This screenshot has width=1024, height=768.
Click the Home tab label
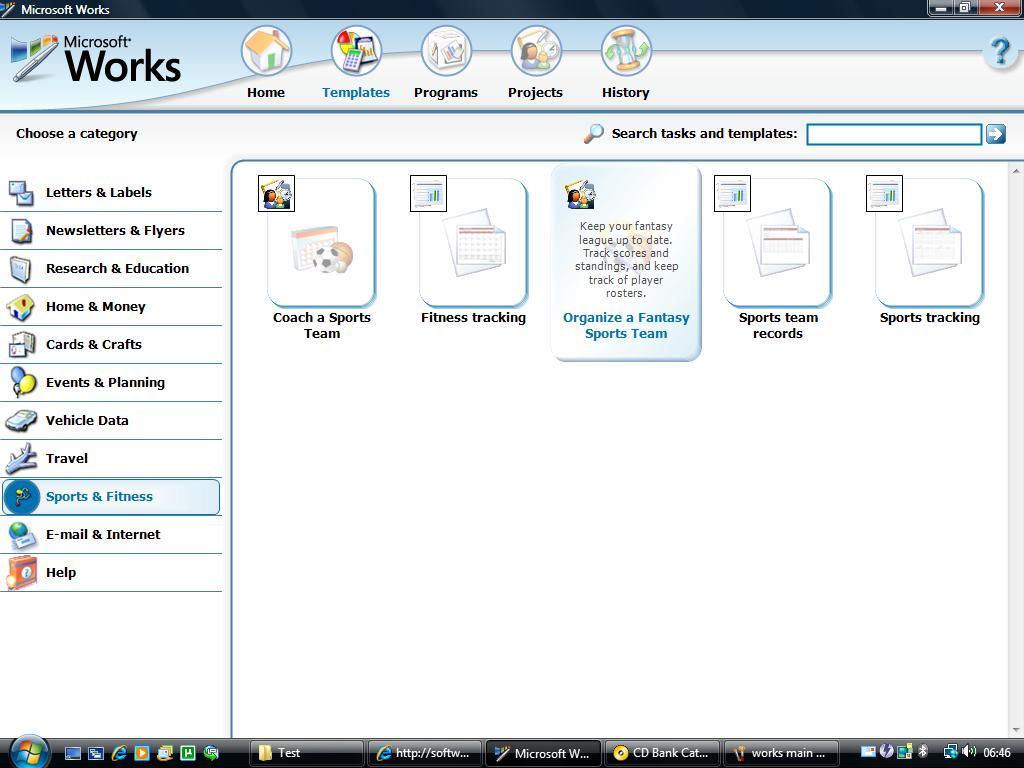click(x=266, y=92)
